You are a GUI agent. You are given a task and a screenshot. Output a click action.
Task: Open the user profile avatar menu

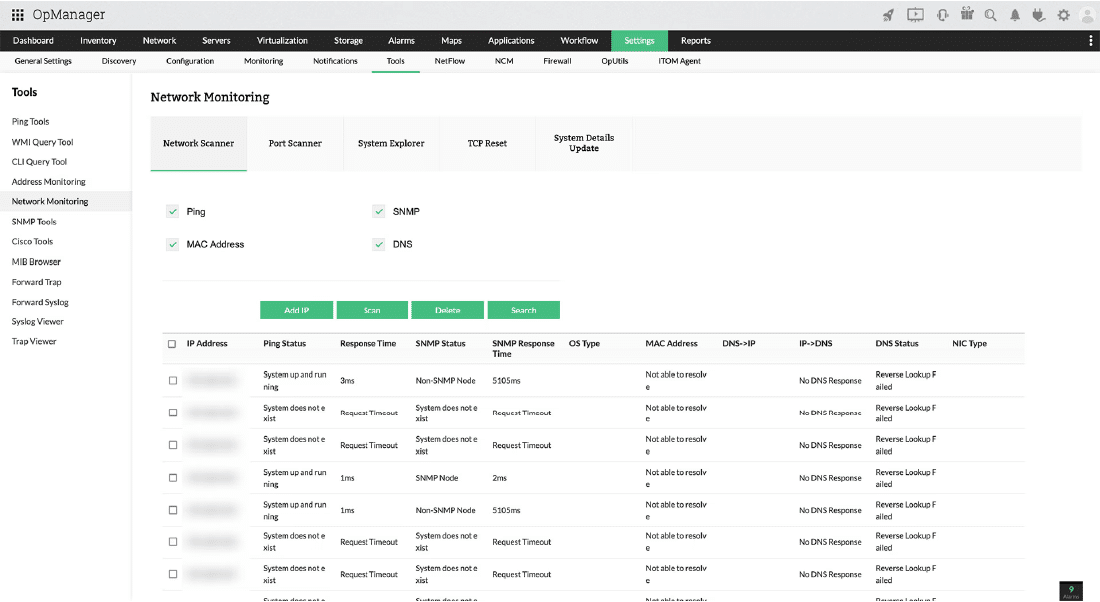(1087, 15)
